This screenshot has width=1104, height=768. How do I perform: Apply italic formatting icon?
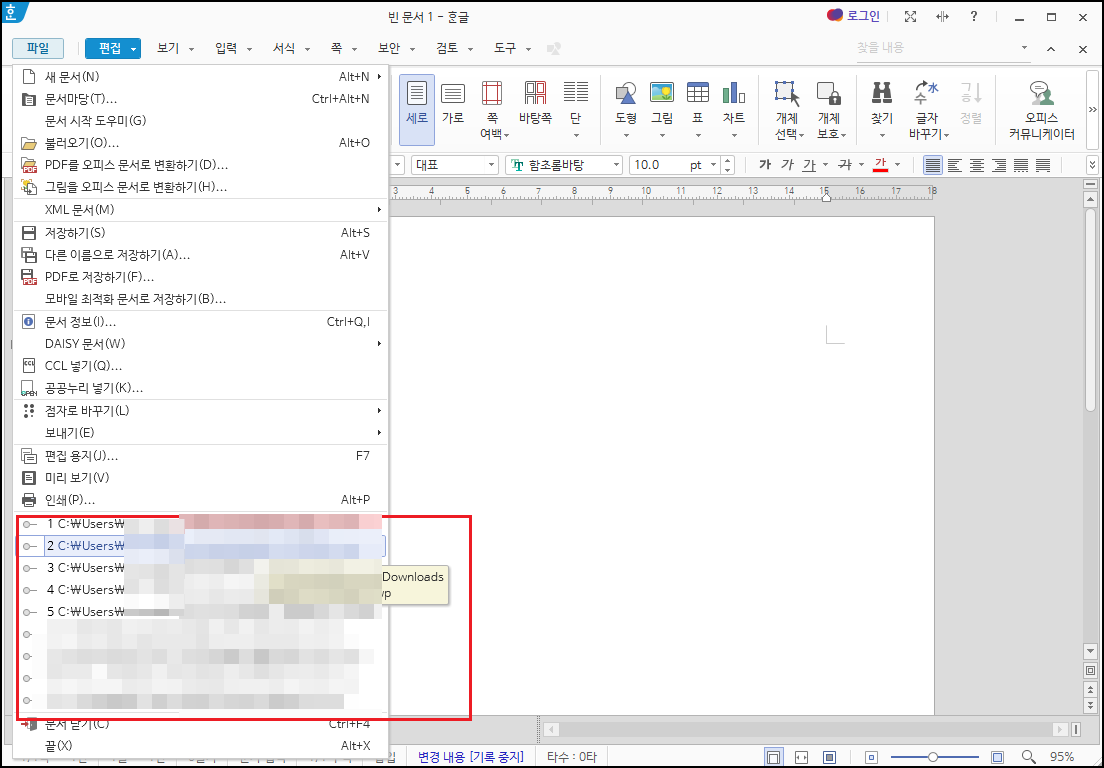pos(787,165)
